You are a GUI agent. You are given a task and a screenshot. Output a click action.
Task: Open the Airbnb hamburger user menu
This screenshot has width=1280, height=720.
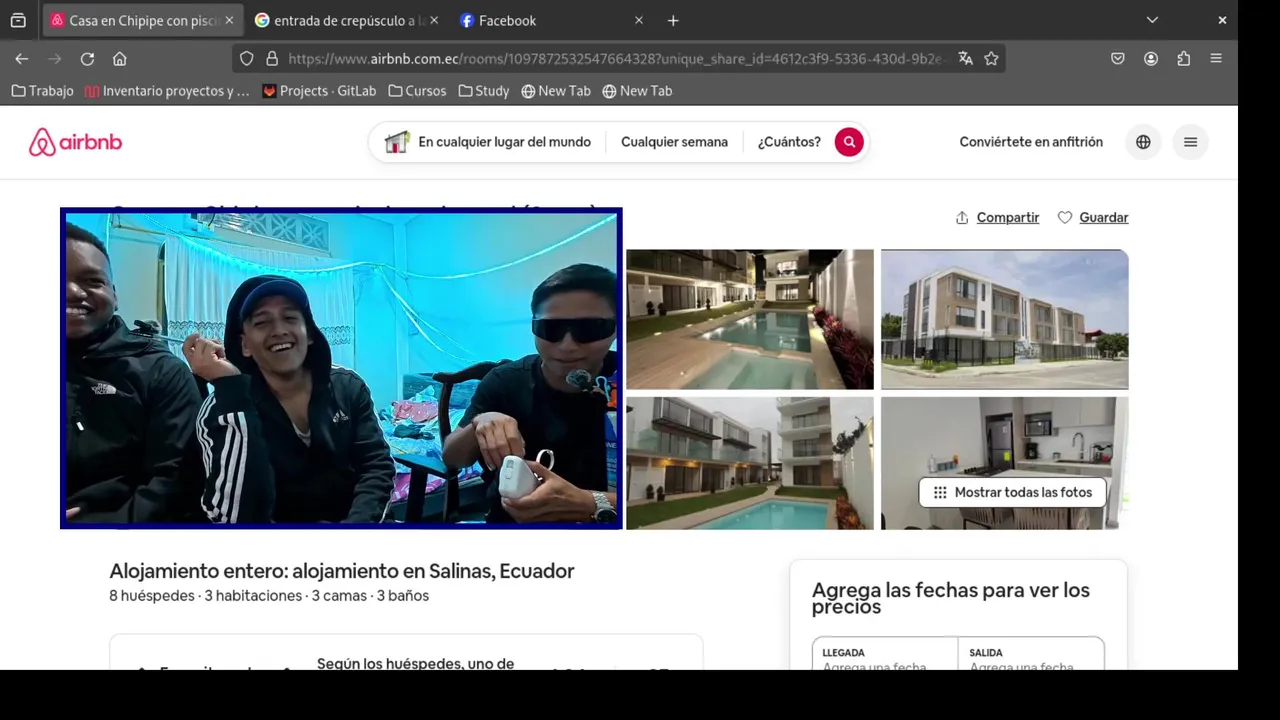(1190, 142)
